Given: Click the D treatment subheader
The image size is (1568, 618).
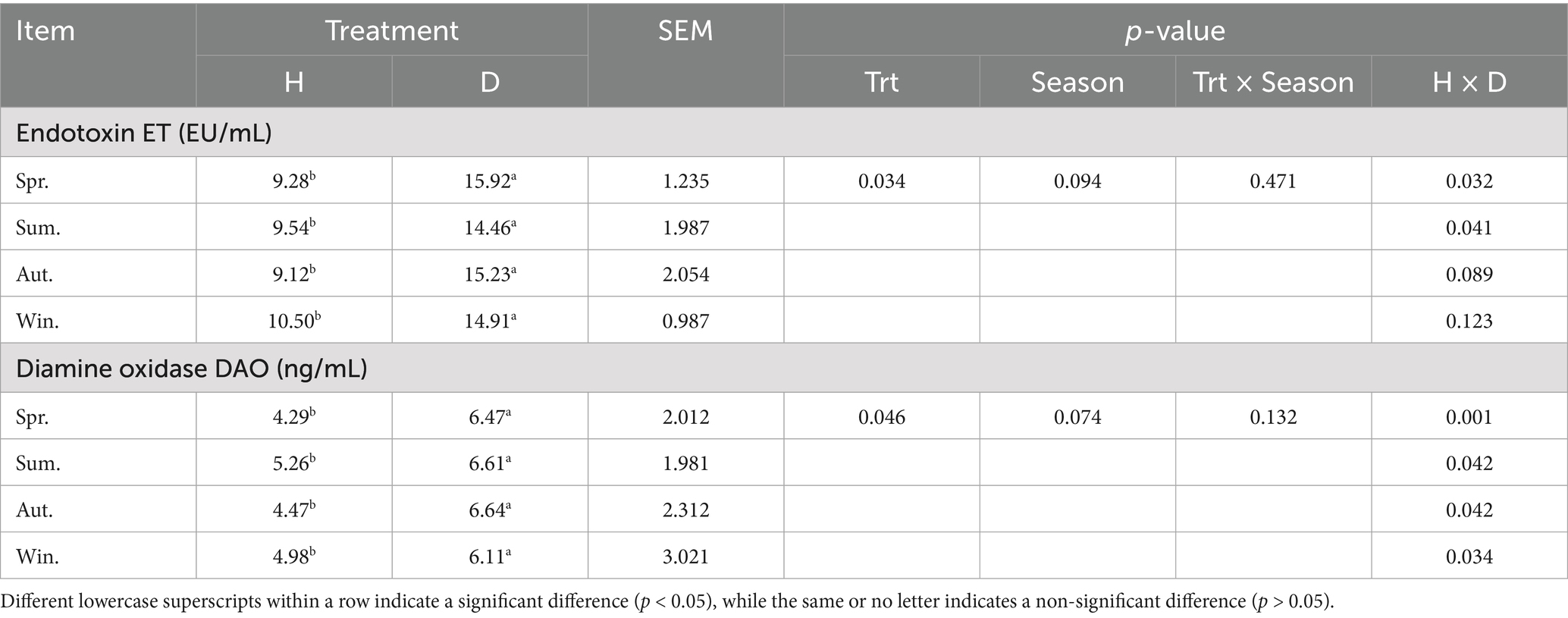Looking at the screenshot, I should (490, 81).
